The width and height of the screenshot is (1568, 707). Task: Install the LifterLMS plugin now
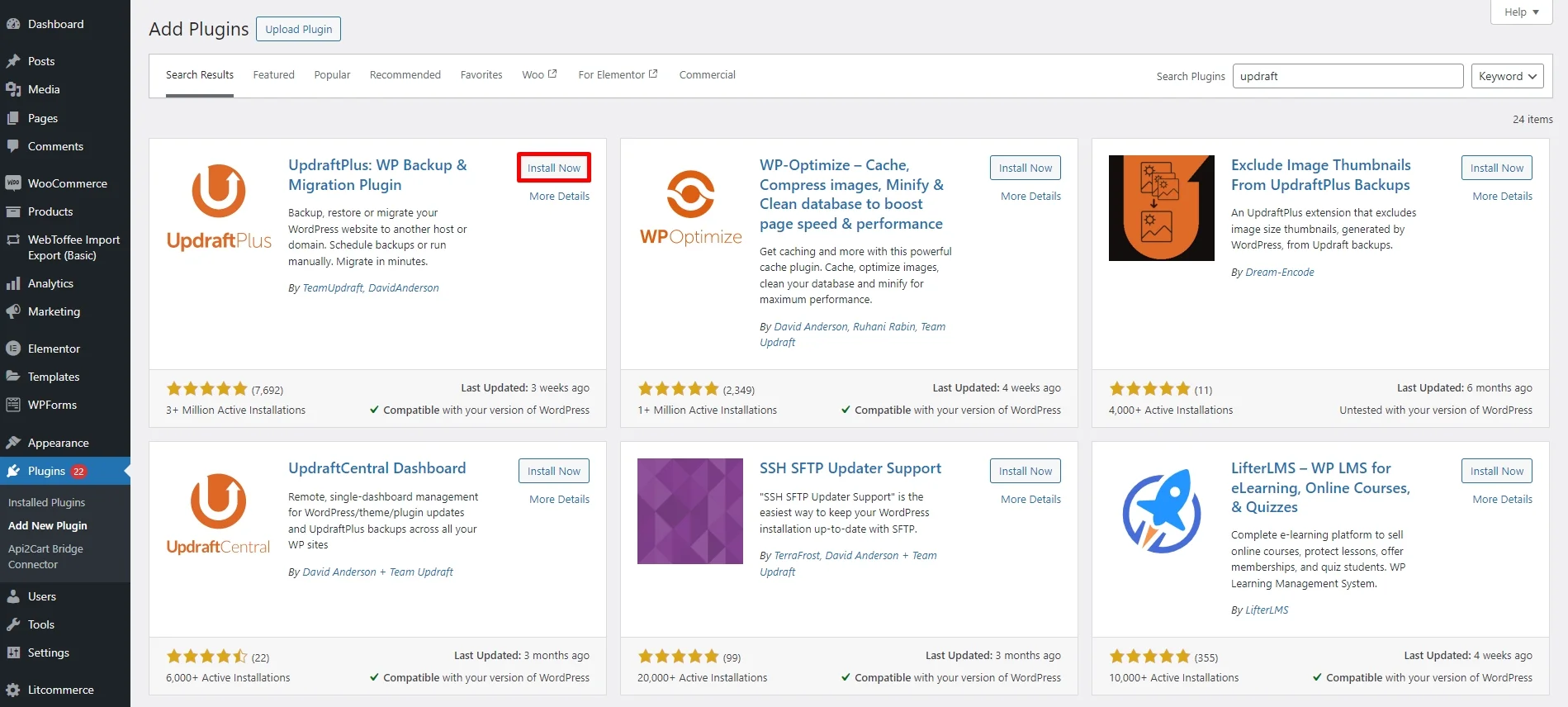click(x=1497, y=471)
